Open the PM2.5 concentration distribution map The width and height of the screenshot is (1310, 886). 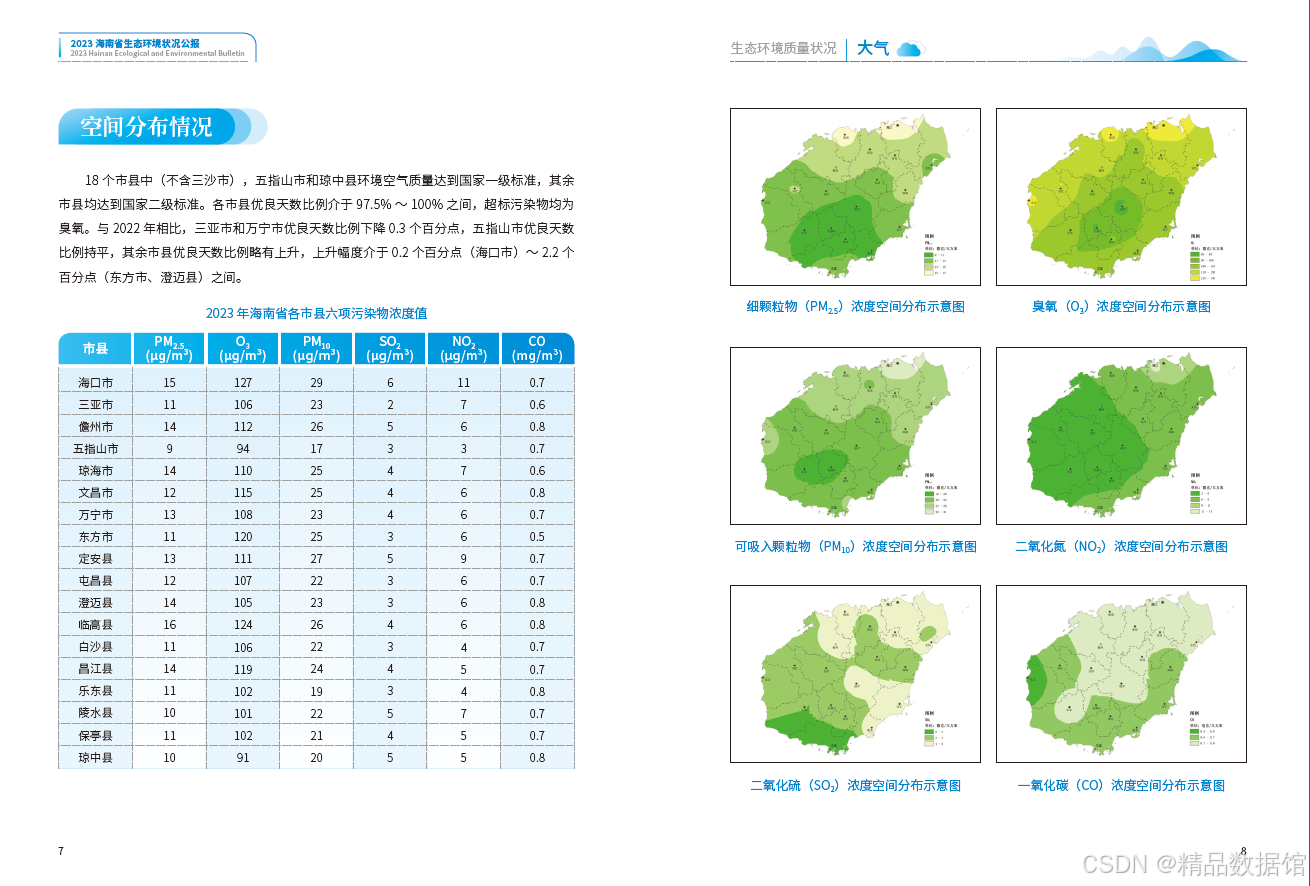tap(855, 197)
